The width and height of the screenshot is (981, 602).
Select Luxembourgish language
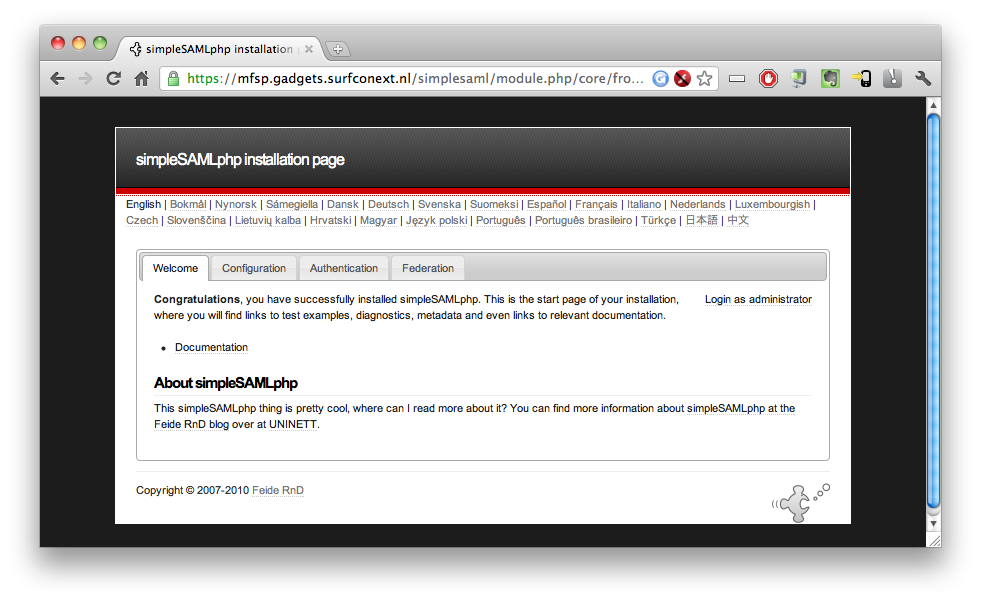[x=772, y=205]
